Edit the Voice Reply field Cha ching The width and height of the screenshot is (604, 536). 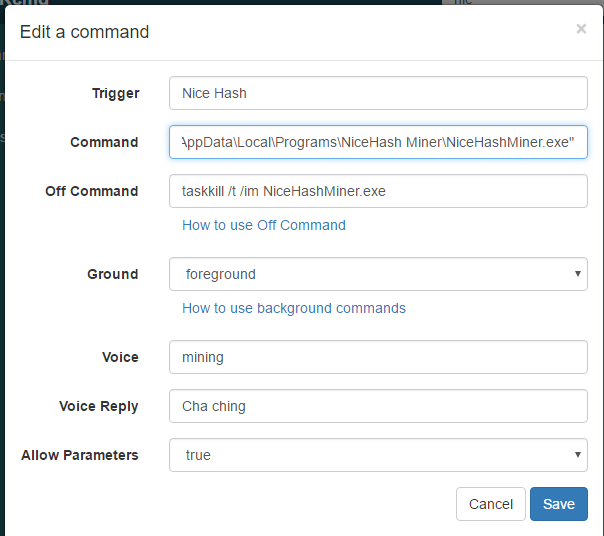pos(378,406)
